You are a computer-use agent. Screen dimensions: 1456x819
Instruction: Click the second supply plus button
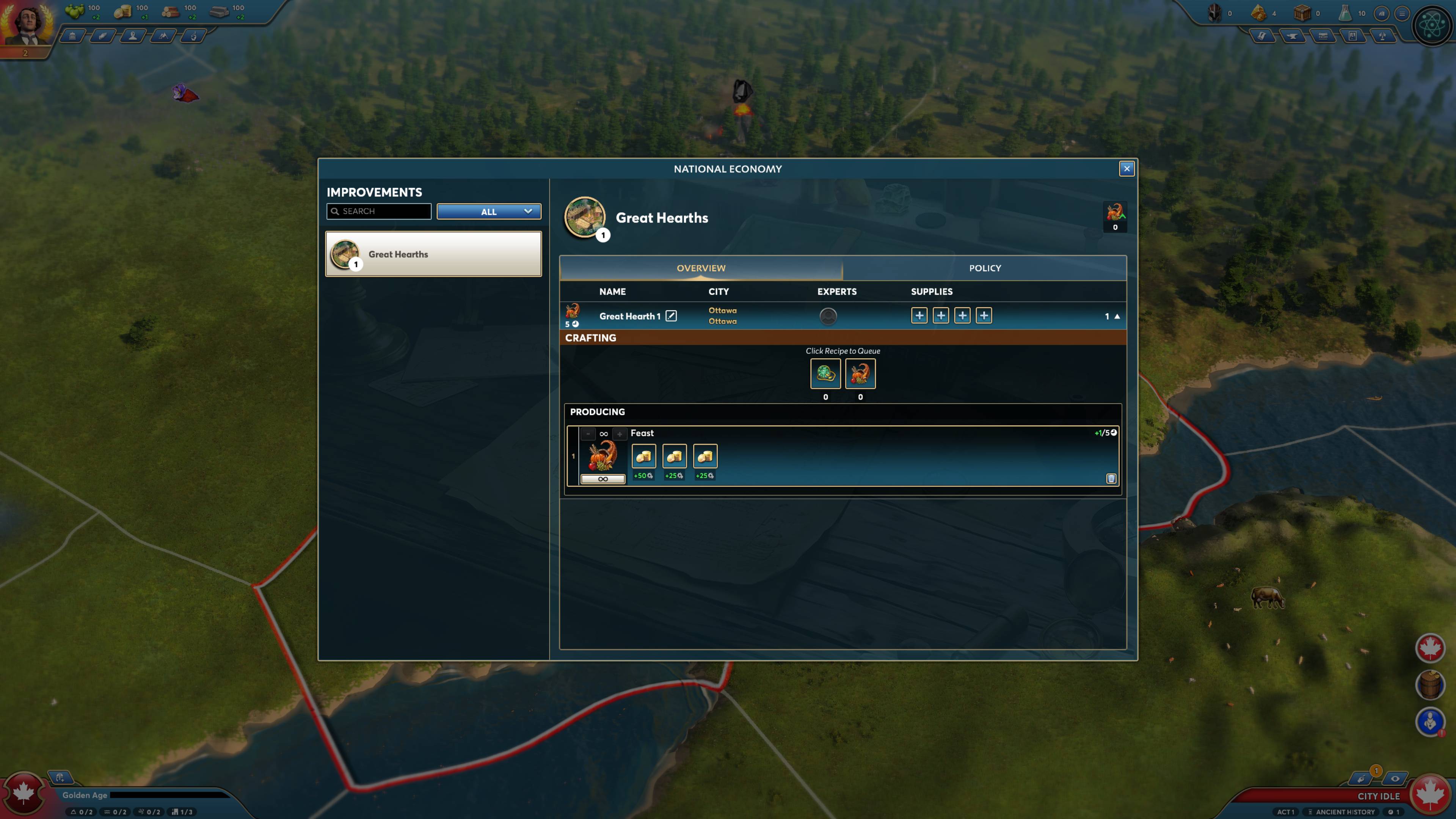pyautogui.click(x=940, y=315)
